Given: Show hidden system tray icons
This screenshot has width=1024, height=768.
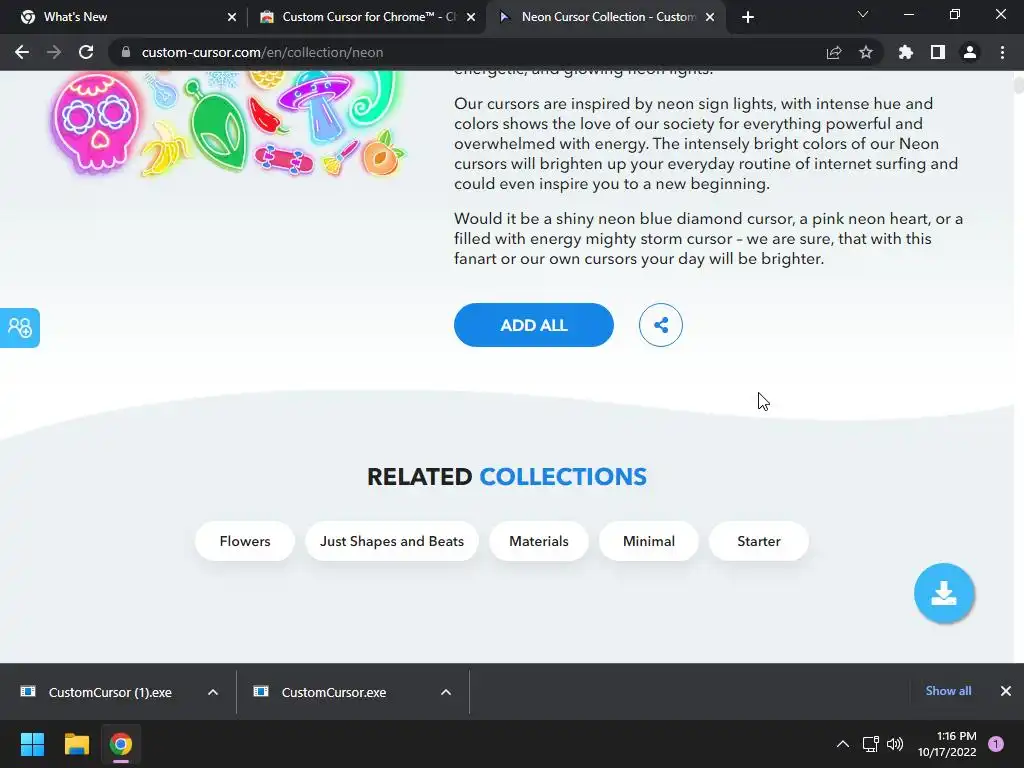Looking at the screenshot, I should (x=843, y=744).
